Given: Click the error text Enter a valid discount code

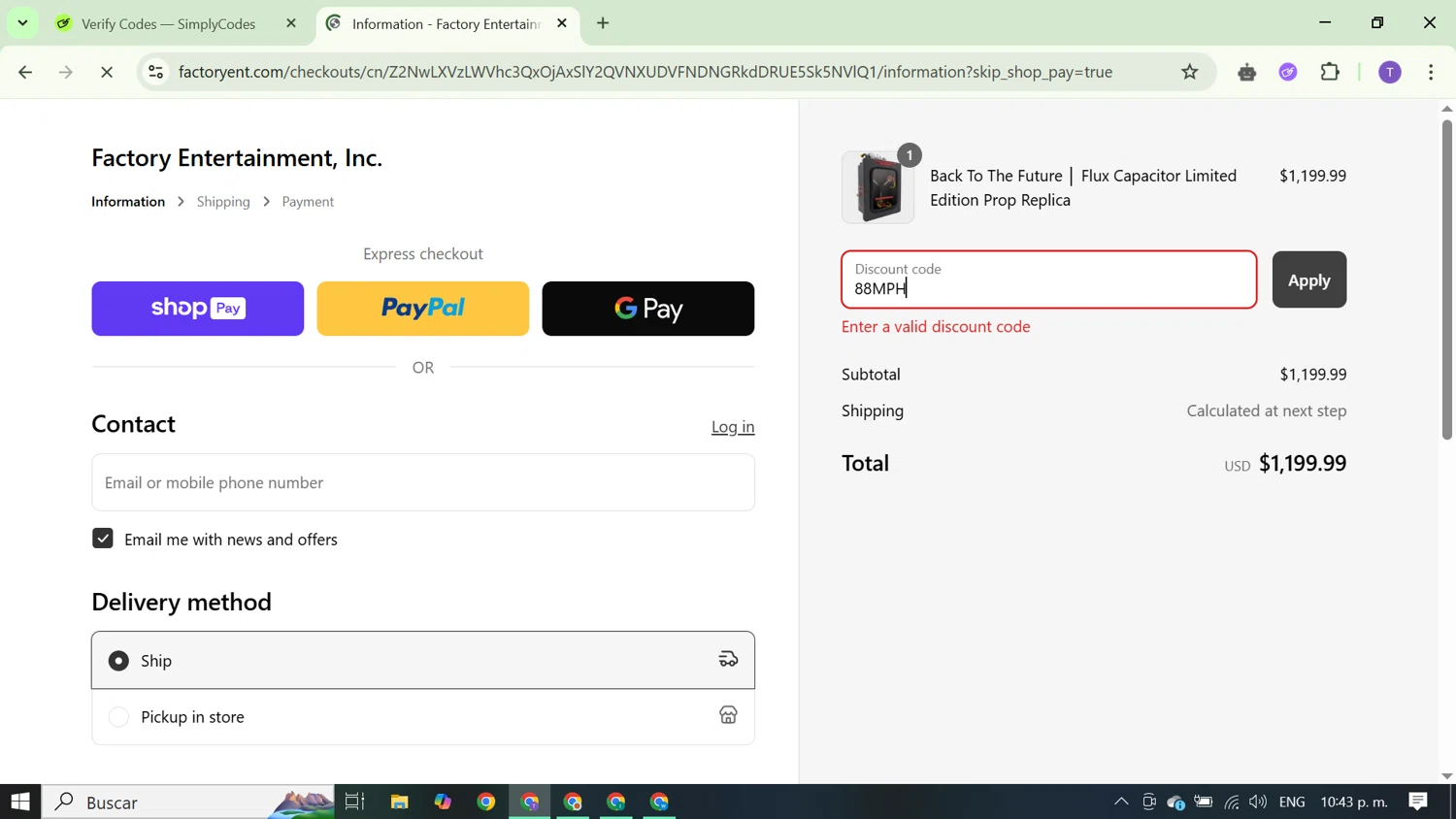Looking at the screenshot, I should tap(936, 327).
